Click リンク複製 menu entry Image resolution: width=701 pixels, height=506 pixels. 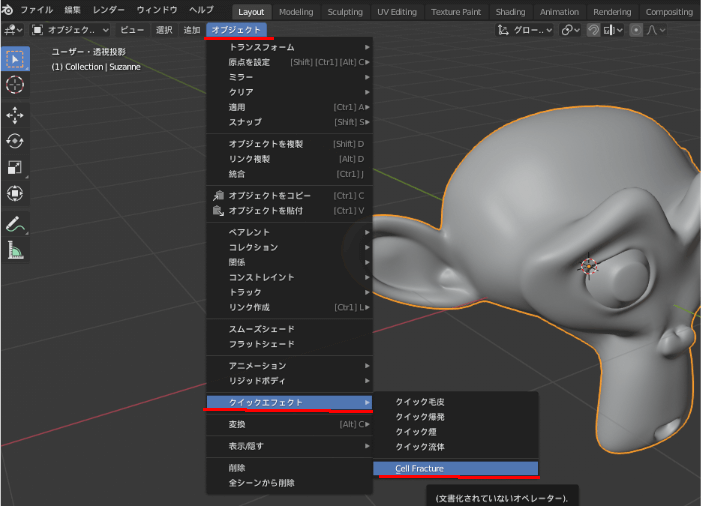click(289, 159)
